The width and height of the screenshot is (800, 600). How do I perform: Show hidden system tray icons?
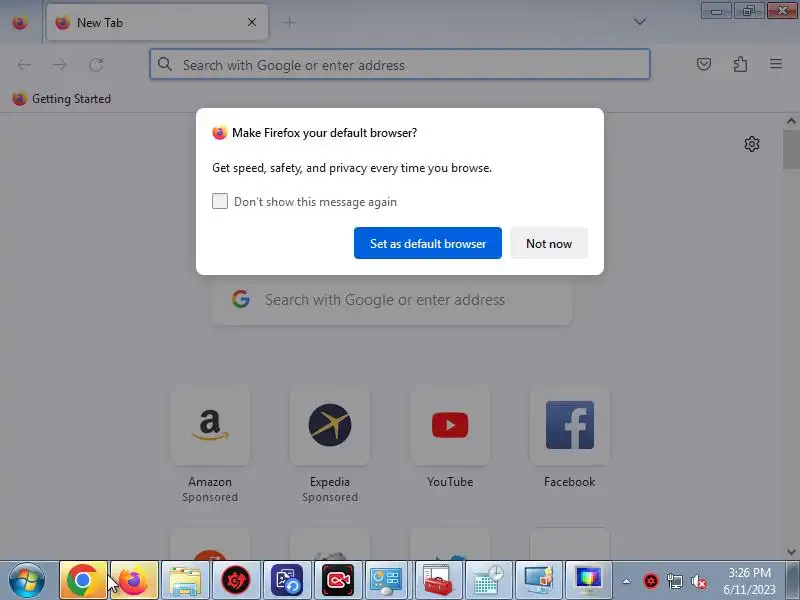coord(627,581)
